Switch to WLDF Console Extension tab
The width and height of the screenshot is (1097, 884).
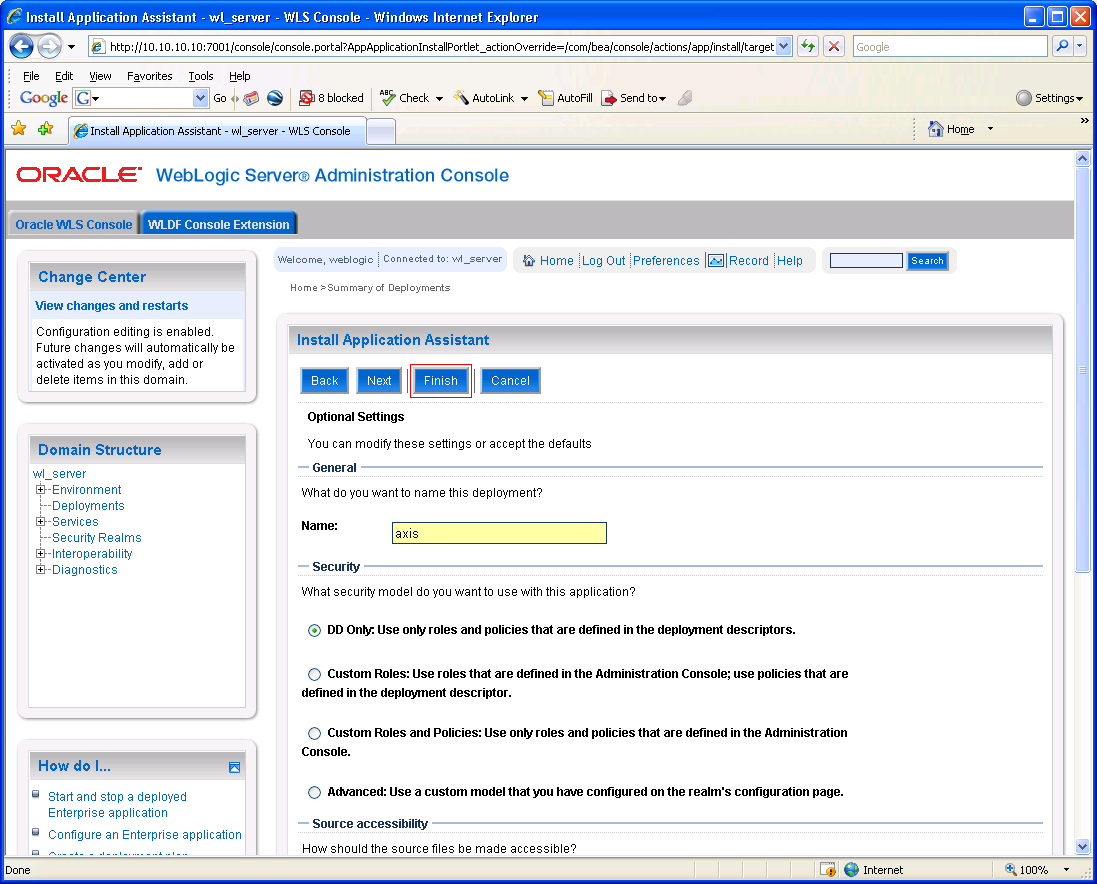point(219,224)
